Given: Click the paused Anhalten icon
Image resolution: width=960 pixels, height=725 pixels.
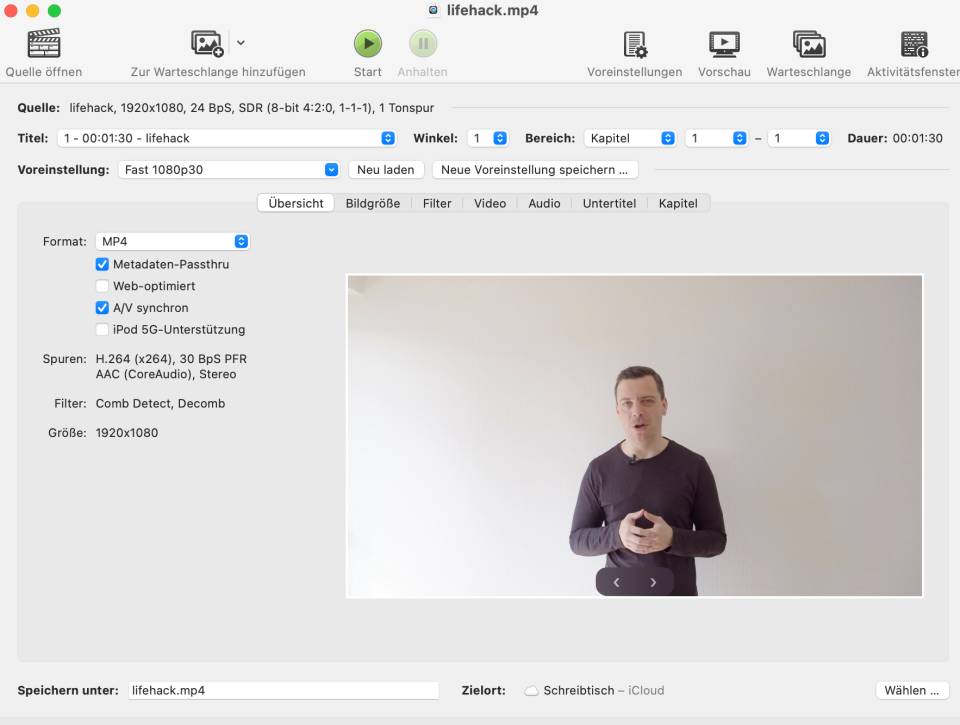Looking at the screenshot, I should pyautogui.click(x=422, y=43).
